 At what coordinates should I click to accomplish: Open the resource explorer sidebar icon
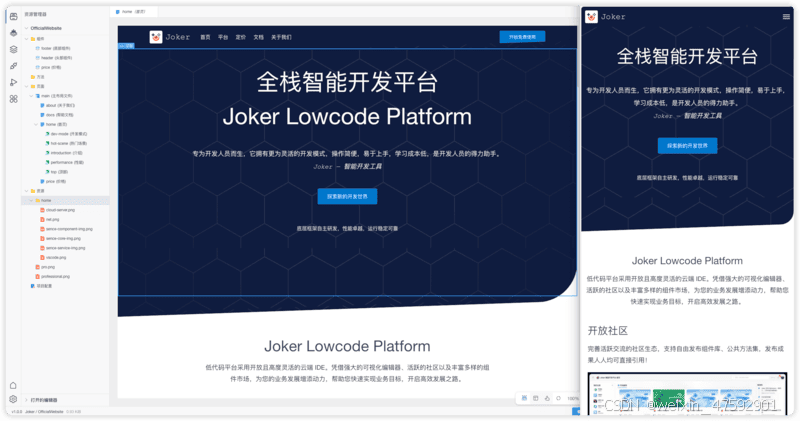point(13,16)
